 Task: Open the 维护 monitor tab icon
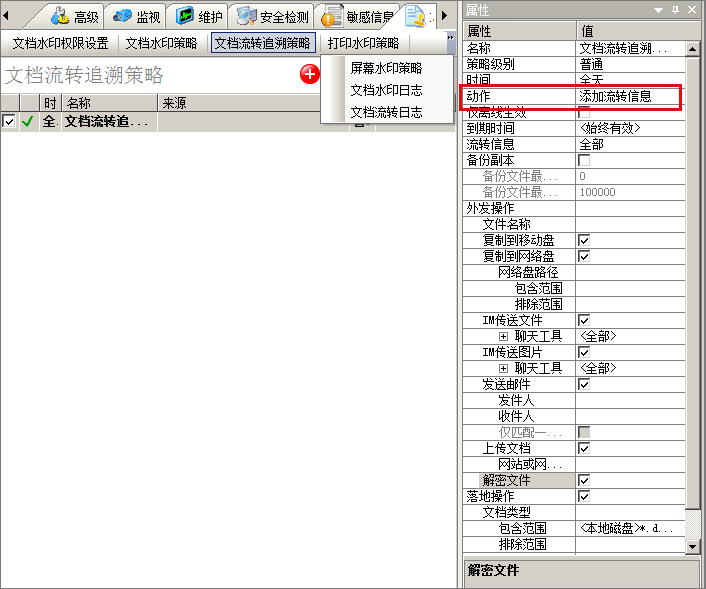pos(184,16)
